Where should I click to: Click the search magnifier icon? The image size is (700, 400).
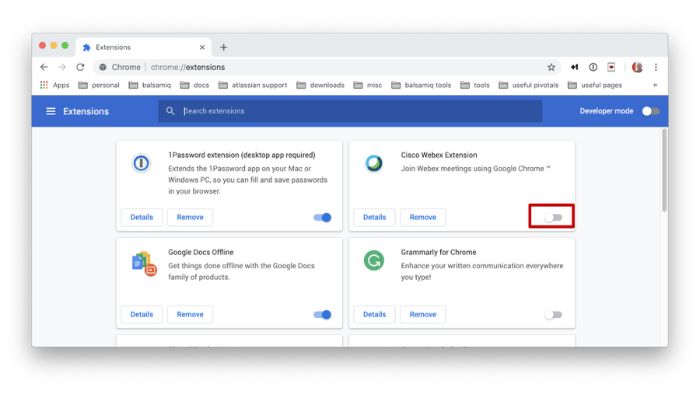(x=170, y=111)
